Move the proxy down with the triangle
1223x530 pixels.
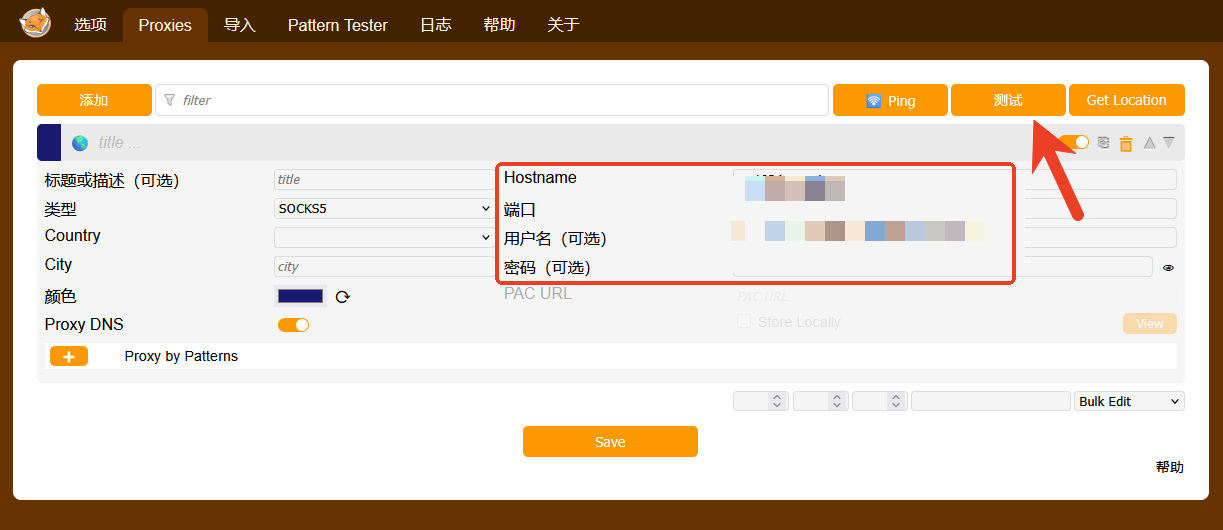click(x=1168, y=143)
